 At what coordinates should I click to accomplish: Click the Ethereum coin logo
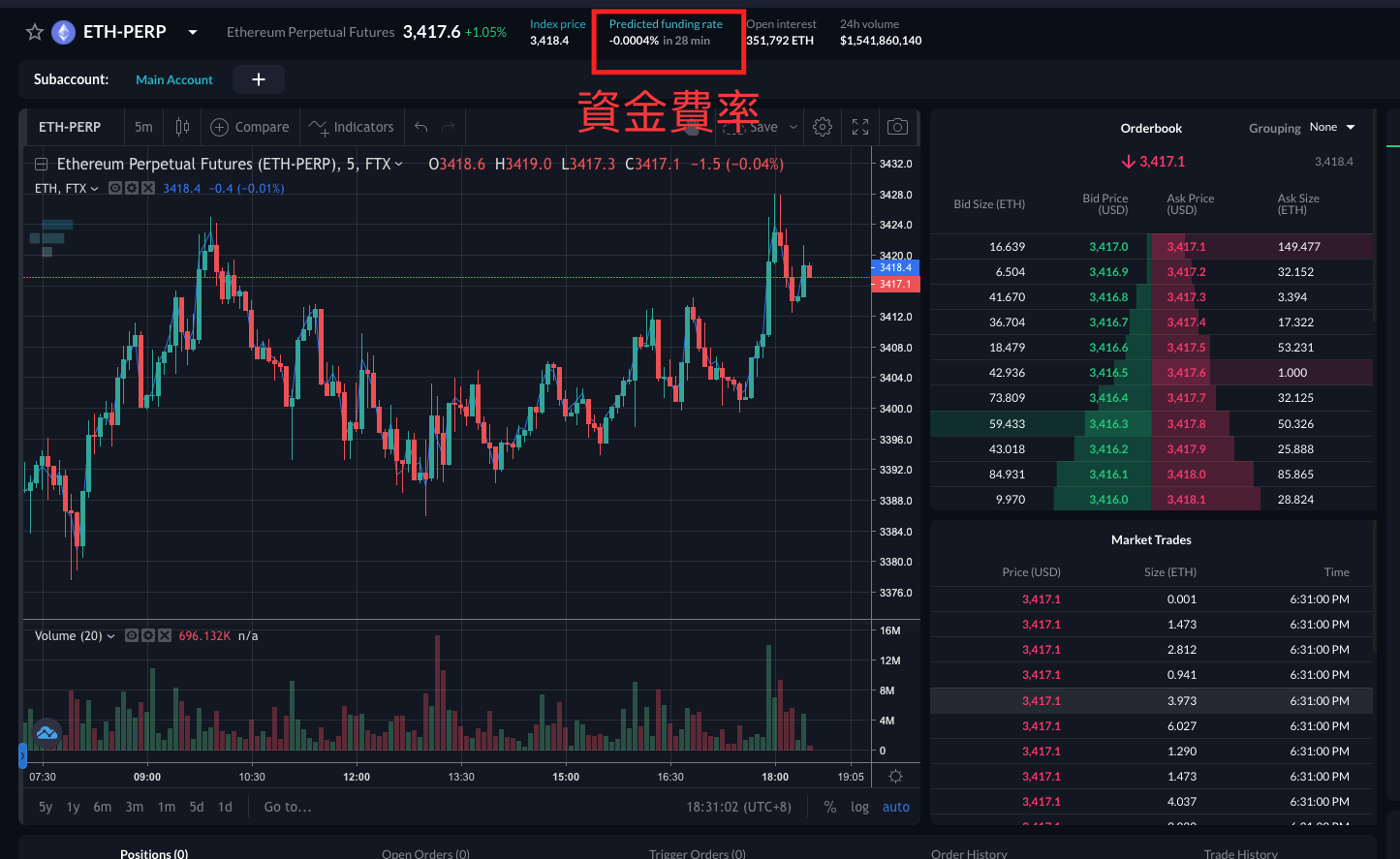click(63, 33)
